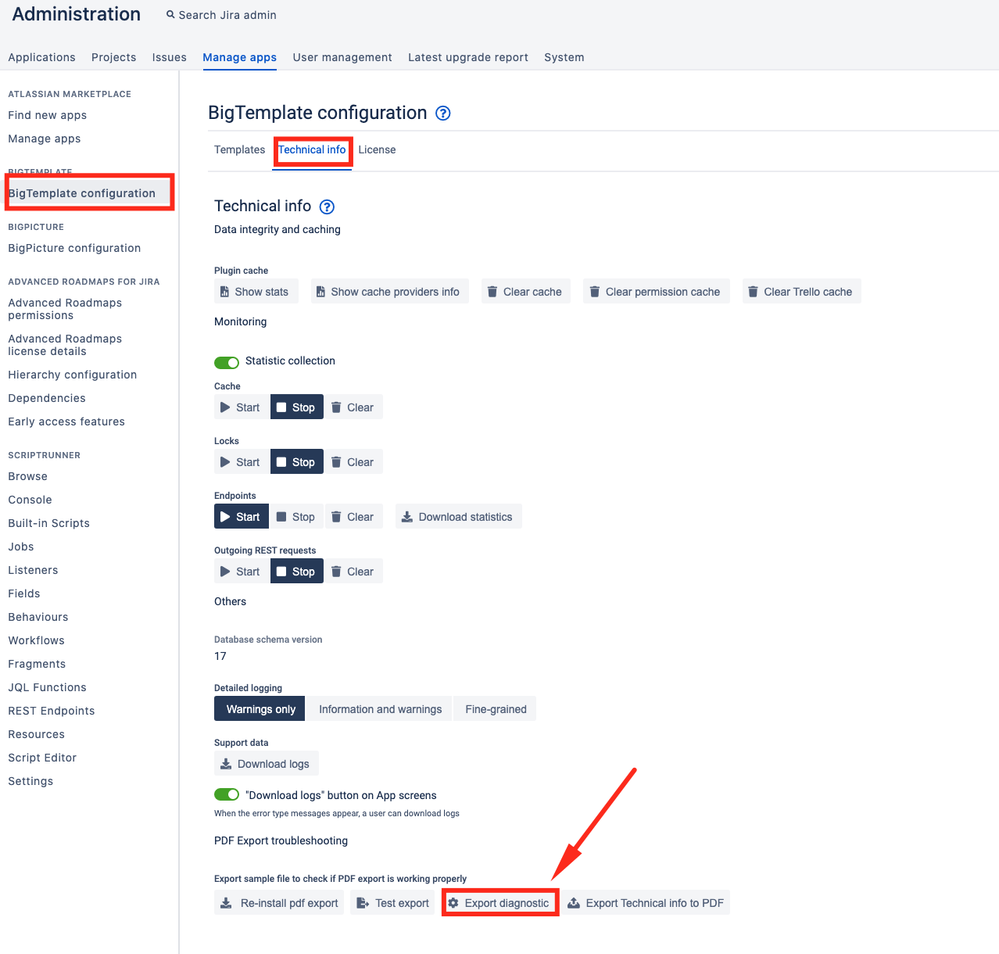Stop Endpoints monitoring
This screenshot has height=954, width=999.
click(297, 517)
